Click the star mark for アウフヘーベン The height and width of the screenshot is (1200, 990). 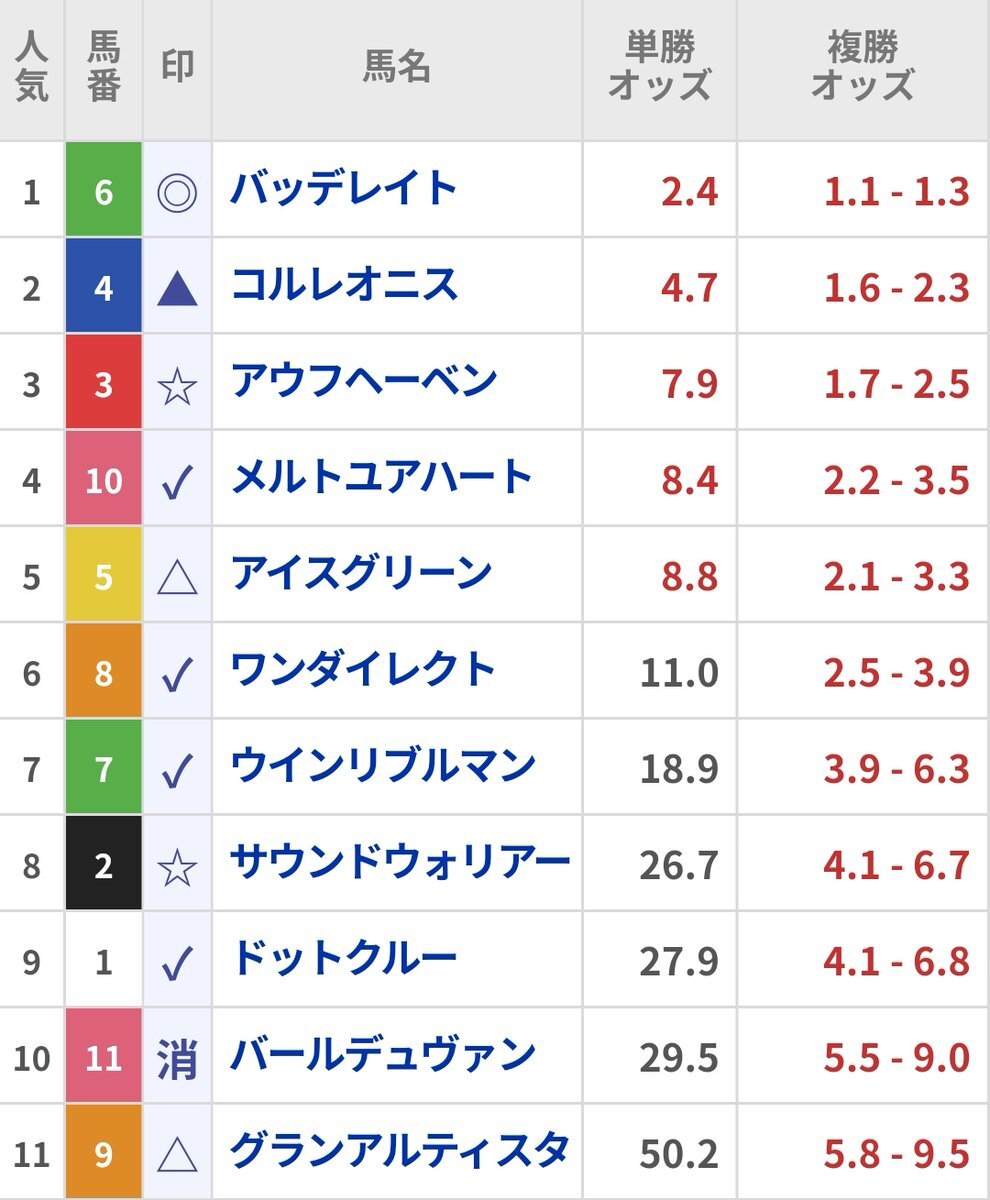coord(177,385)
